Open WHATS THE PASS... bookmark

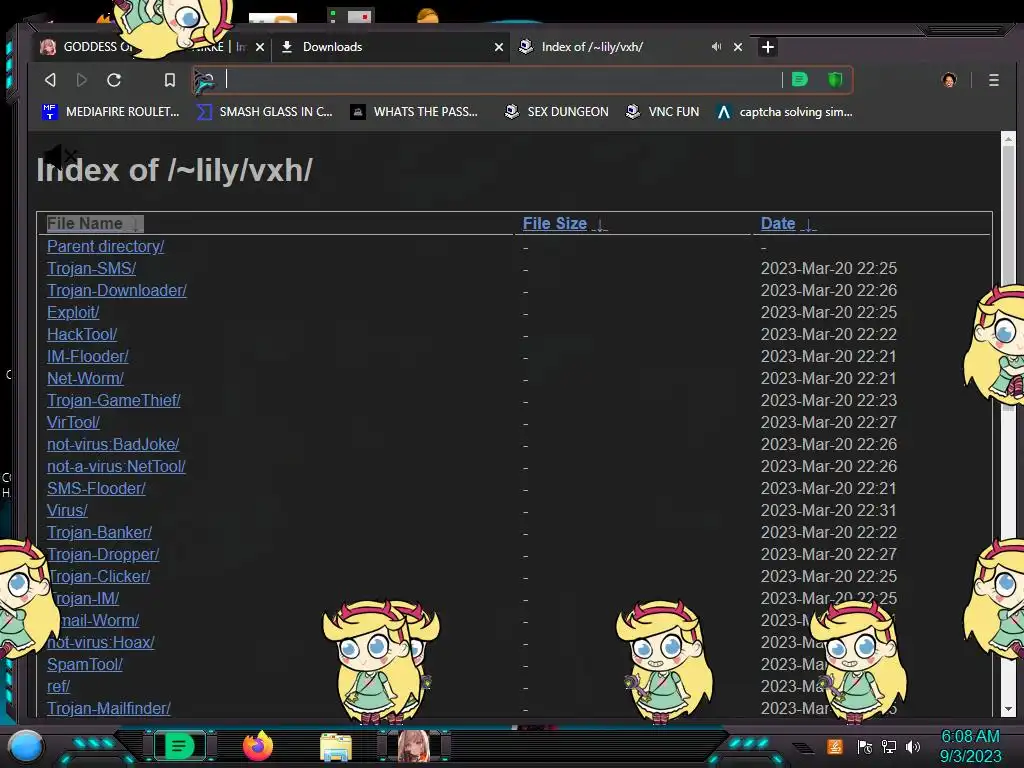click(414, 112)
